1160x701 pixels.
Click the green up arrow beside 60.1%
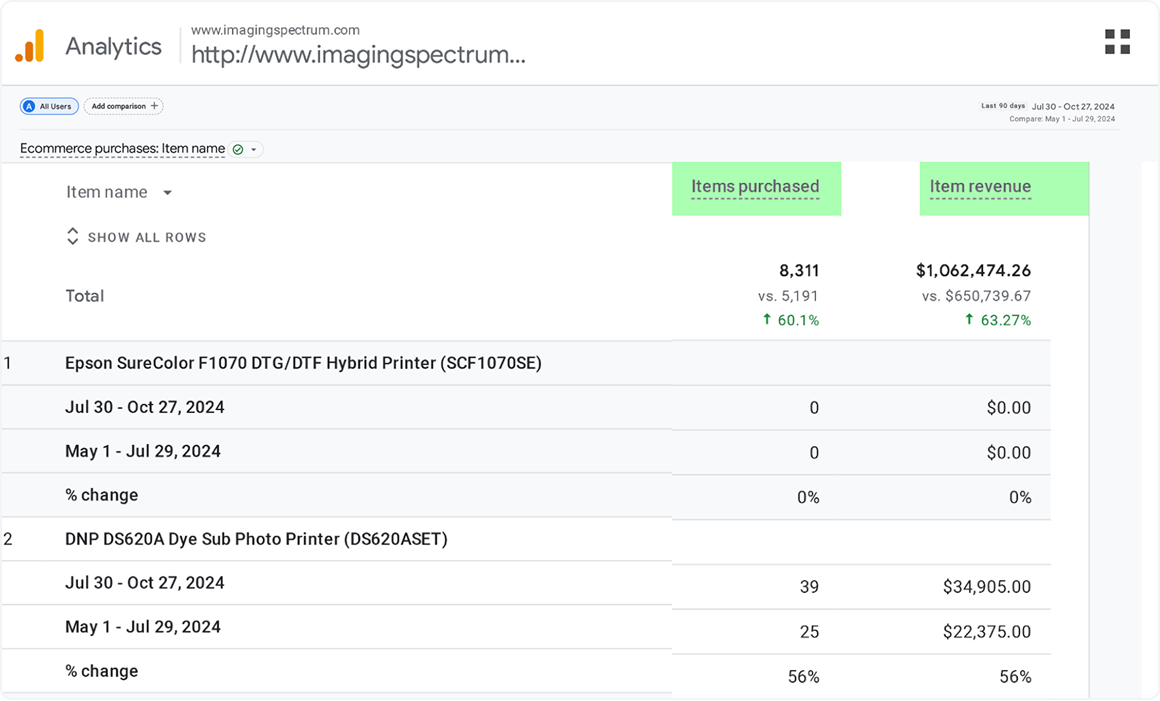(x=767, y=320)
